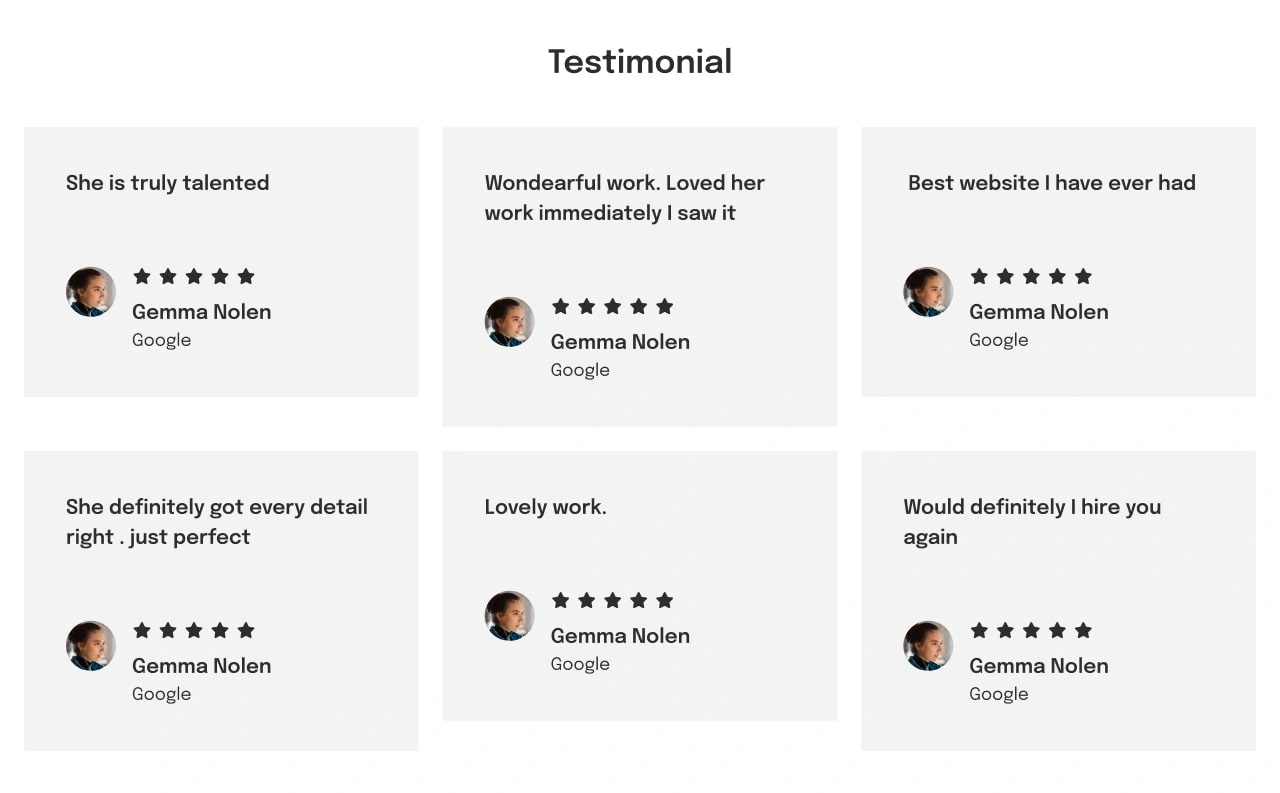Click the second star in the 'She definitely got every detail' card
The image size is (1280, 793).
[x=168, y=630]
